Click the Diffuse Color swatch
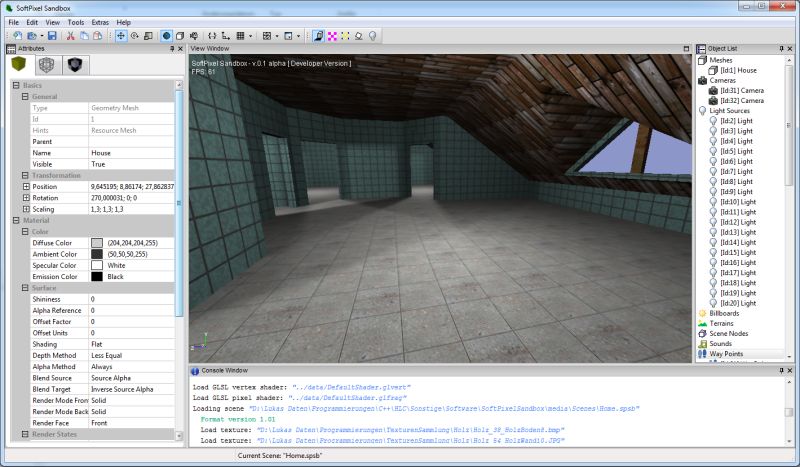 [97, 243]
